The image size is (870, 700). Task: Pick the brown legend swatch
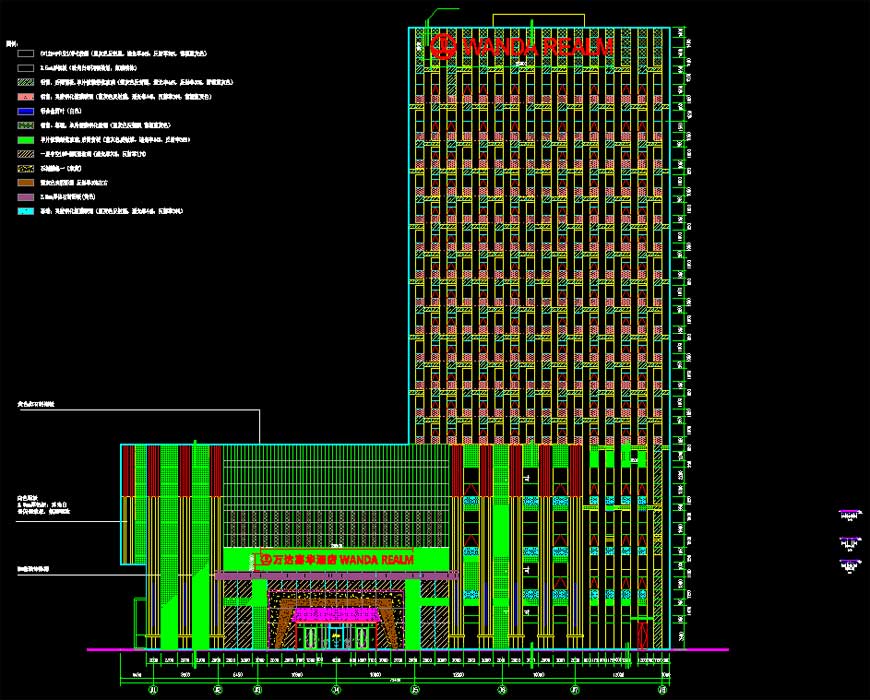tap(26, 182)
